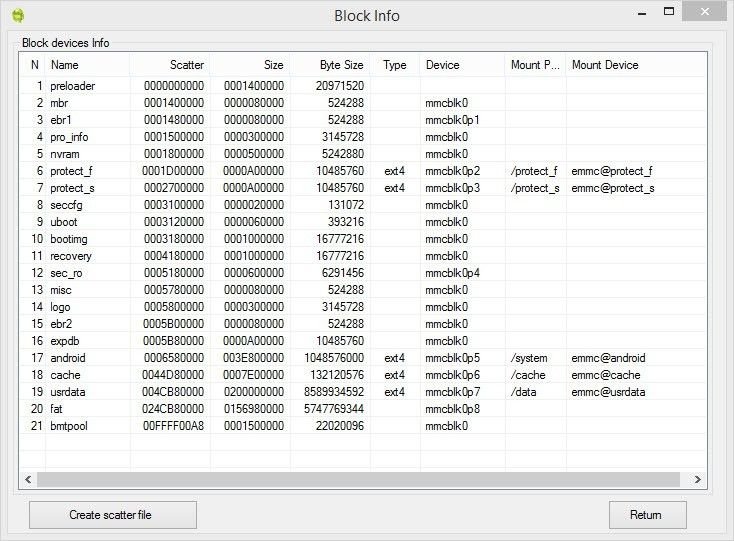Select the usrdata name cell

click(68, 392)
